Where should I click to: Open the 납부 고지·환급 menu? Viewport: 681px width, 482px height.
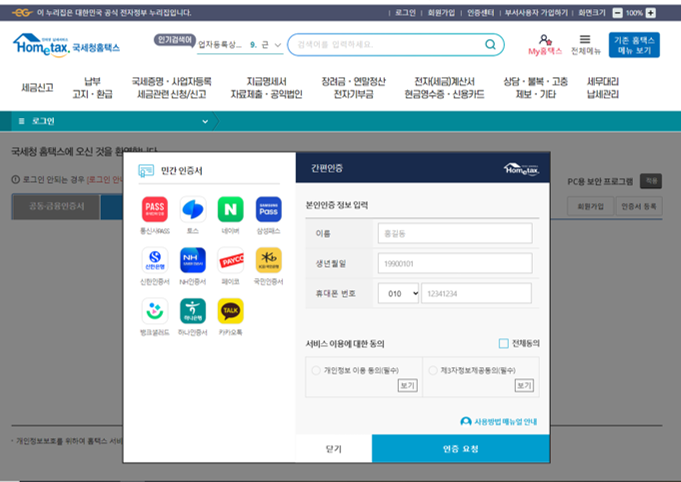[x=92, y=88]
